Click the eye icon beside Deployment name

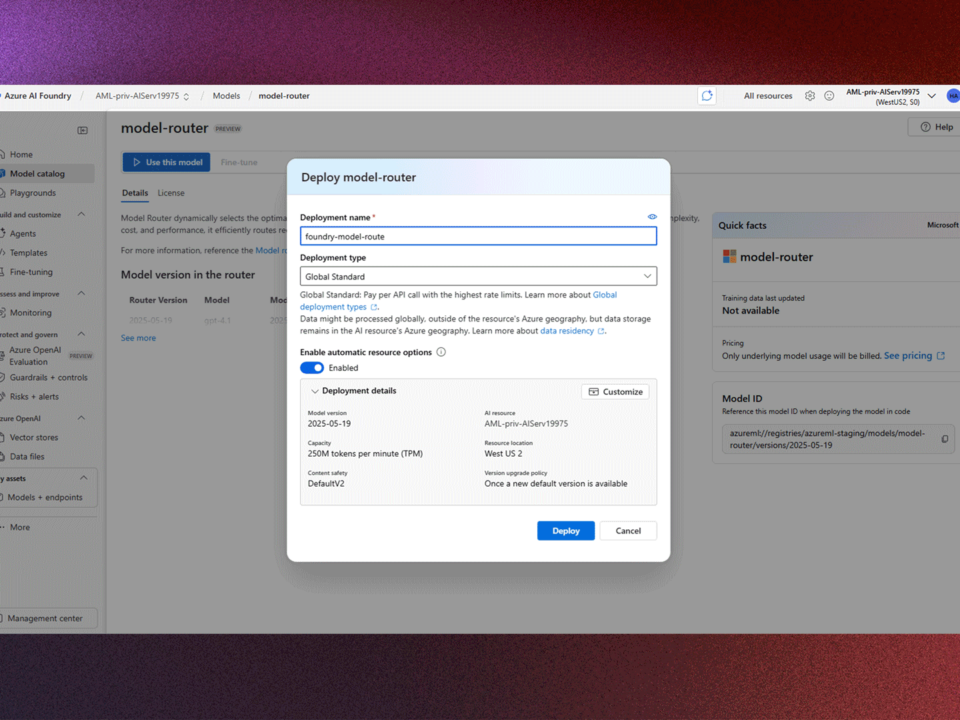(x=652, y=217)
